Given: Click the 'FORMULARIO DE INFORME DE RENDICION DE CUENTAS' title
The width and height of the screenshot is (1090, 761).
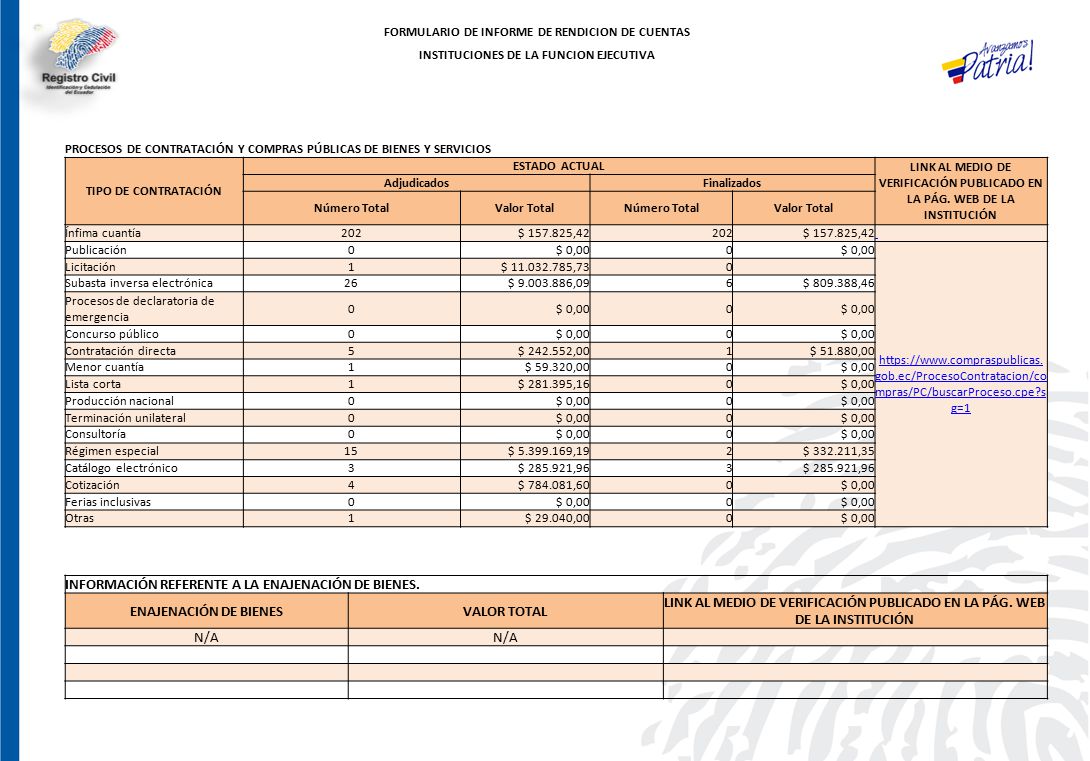Looking at the screenshot, I should click(x=537, y=32).
